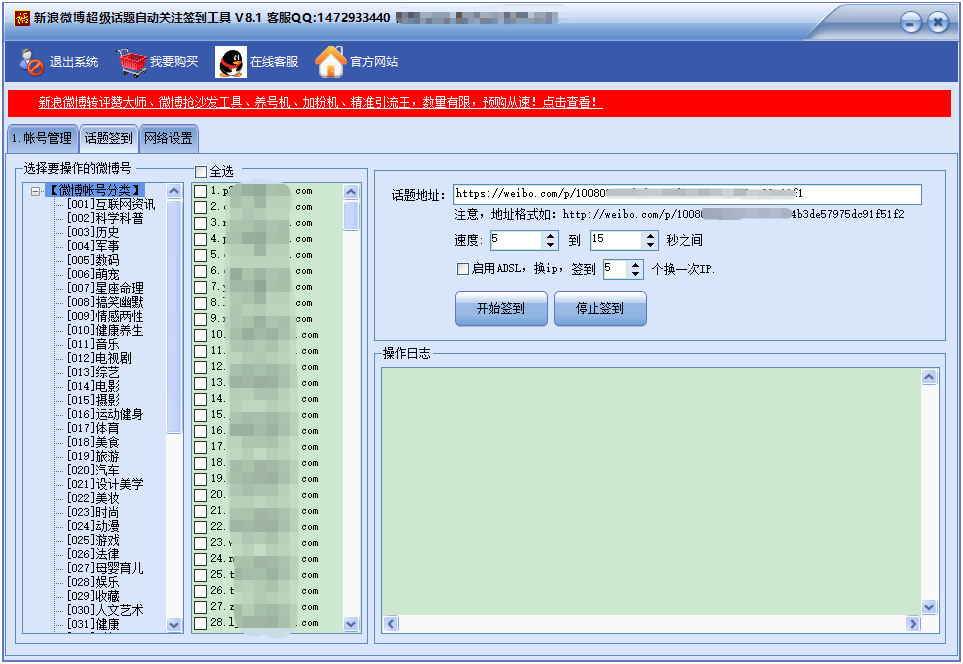This screenshot has height=664, width=963.
Task: Enable the 启用ADSL 换ip checkbox
Action: pos(463,269)
